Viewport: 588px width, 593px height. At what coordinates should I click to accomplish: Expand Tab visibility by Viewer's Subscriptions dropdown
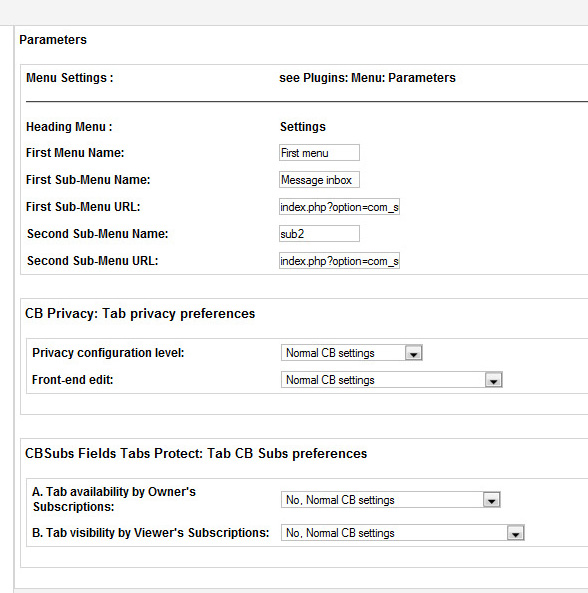click(403, 533)
